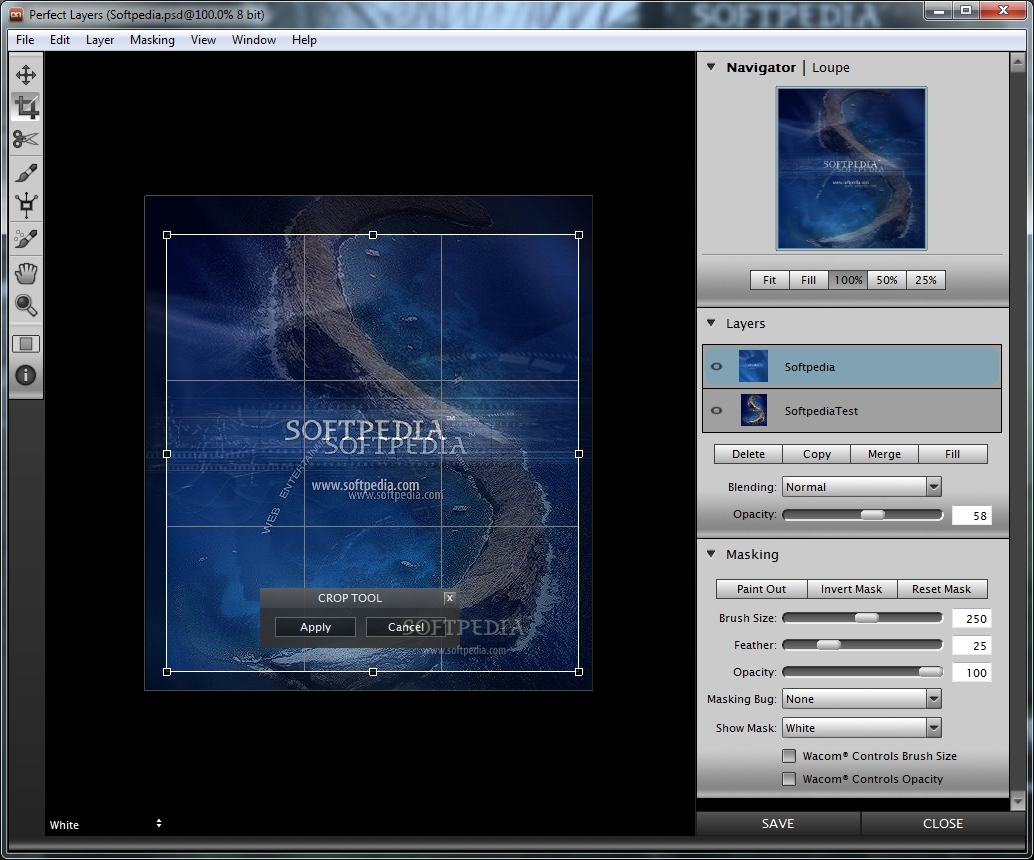Click the SAVE button
Viewport: 1034px width, 860px height.
778,823
